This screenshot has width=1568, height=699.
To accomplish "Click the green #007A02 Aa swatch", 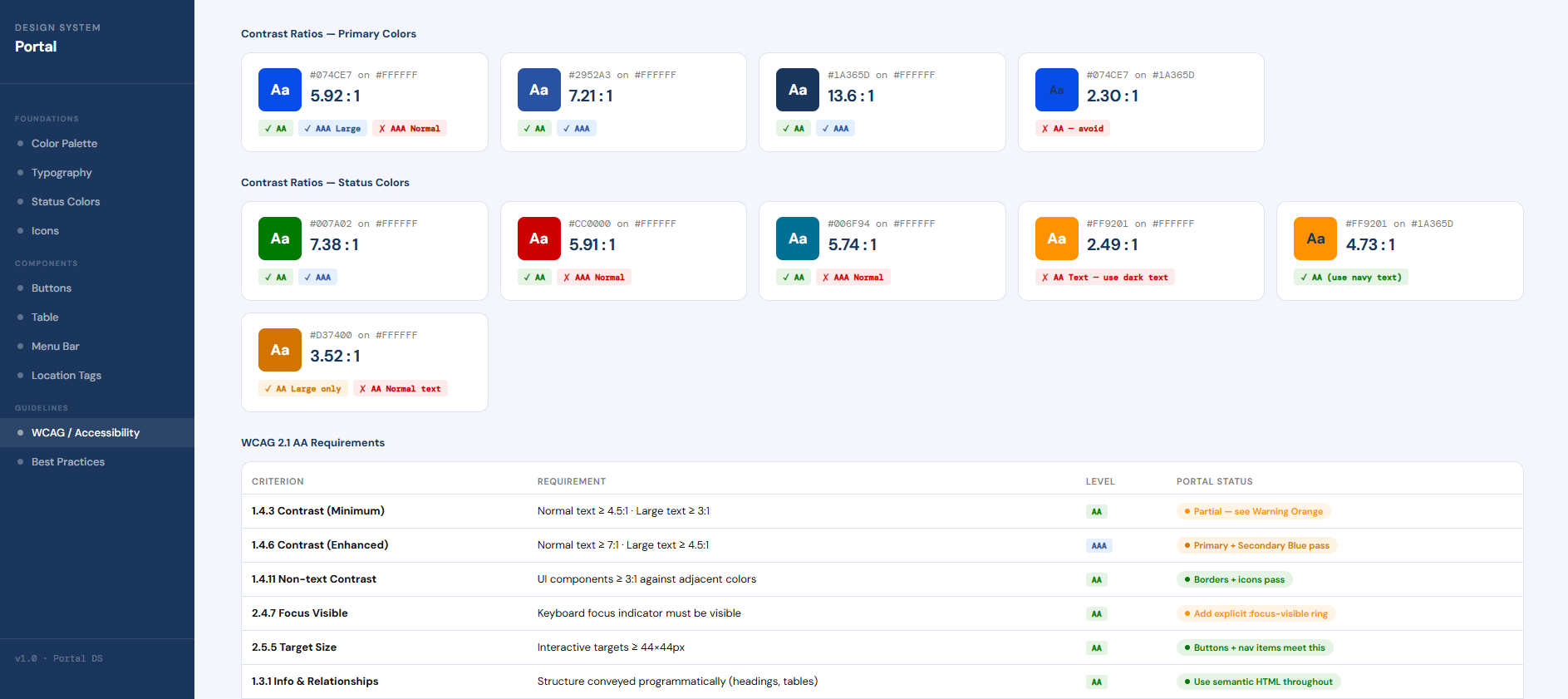I will [x=280, y=239].
